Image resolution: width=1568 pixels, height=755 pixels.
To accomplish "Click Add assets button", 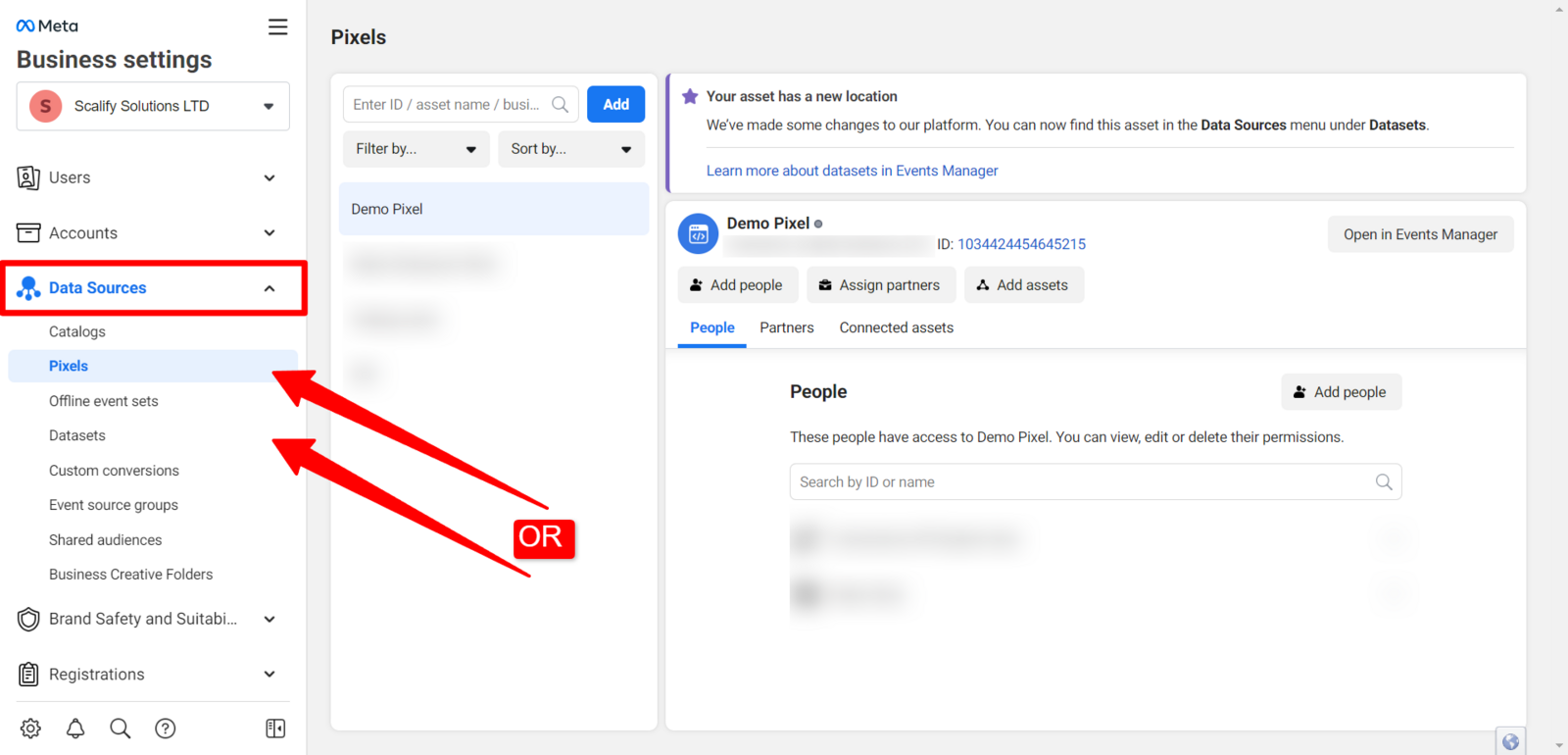I will click(1024, 285).
